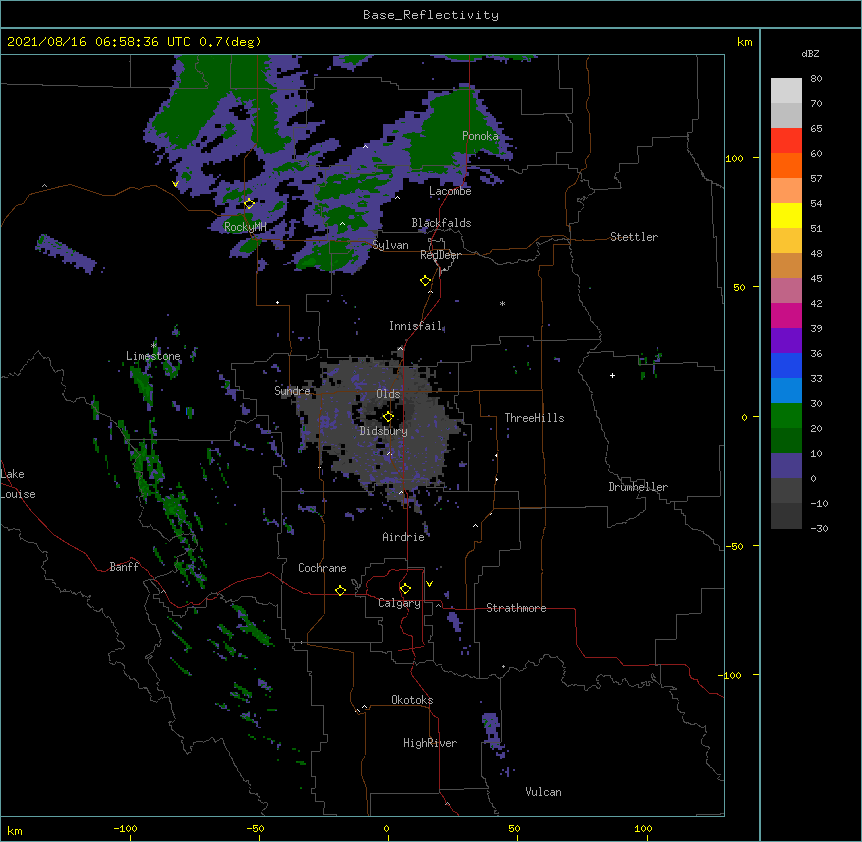862x842 pixels.
Task: Click the Blackfalds town label
Action: point(441,223)
